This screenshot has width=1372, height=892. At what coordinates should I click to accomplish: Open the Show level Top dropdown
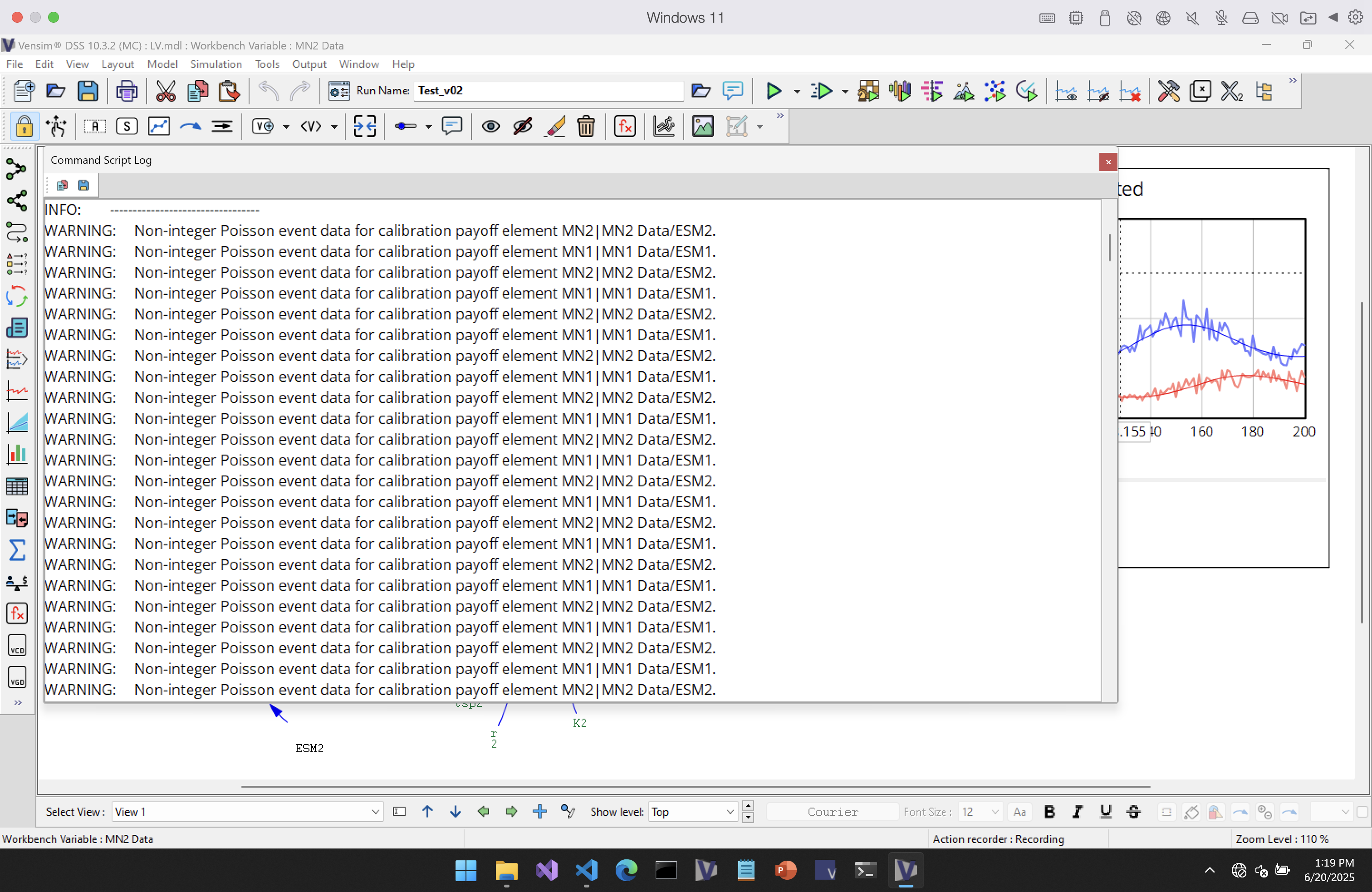tap(730, 812)
